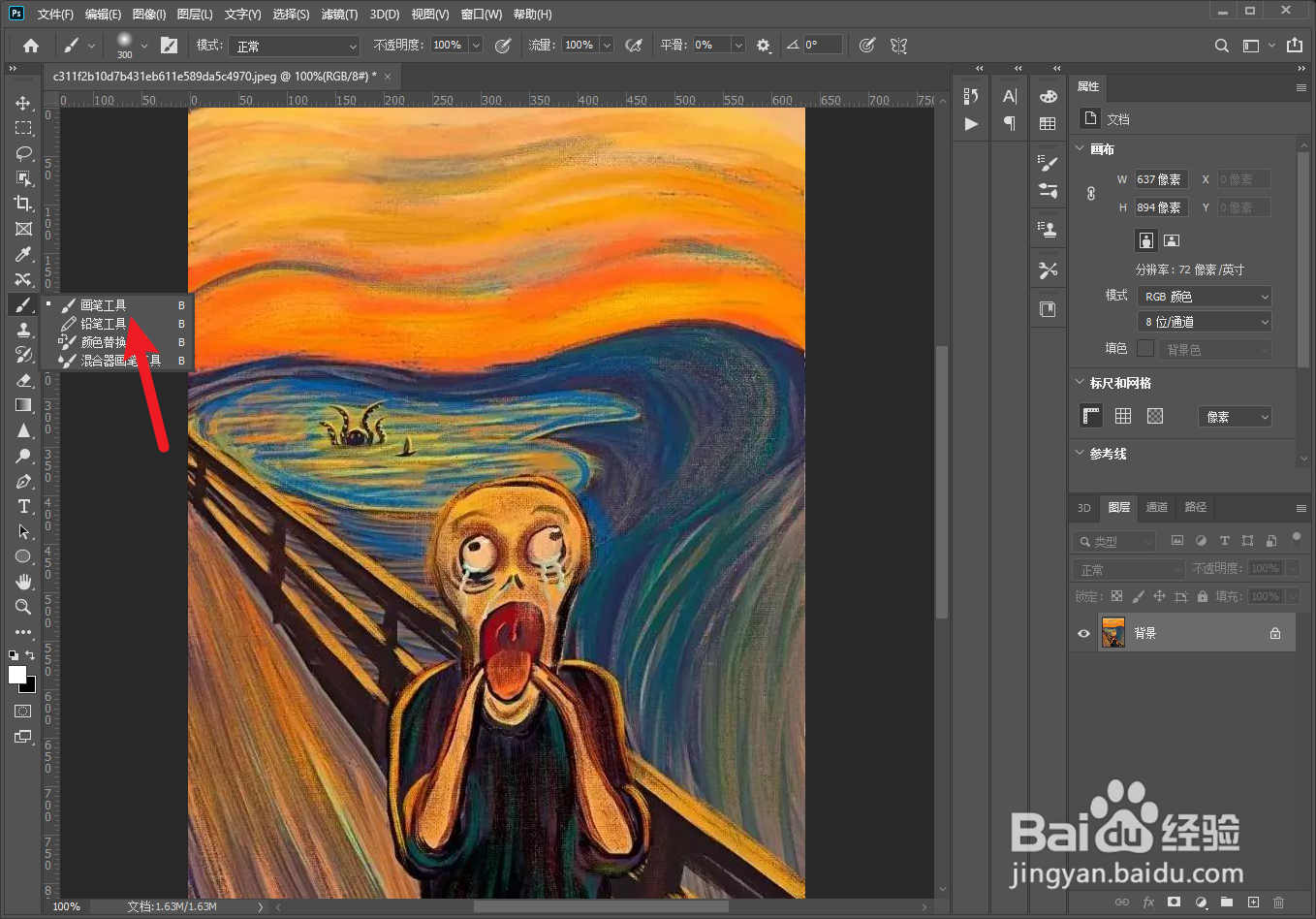Open the Paragraph panel icon
Viewport: 1316px width, 919px height.
[x=1010, y=123]
